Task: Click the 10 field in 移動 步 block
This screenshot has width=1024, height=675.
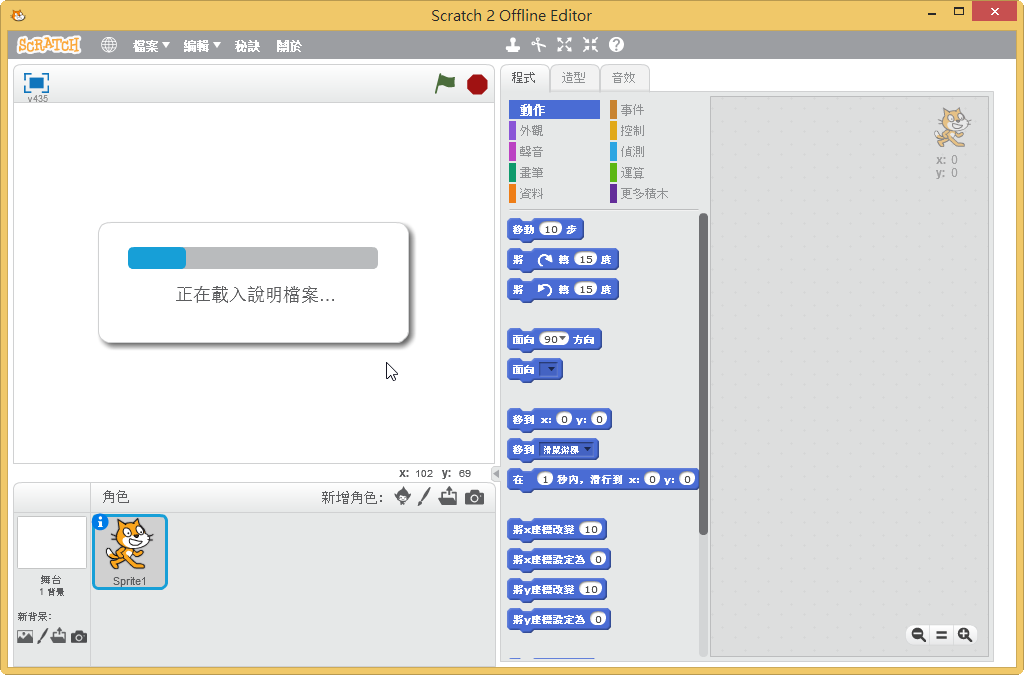Action: pos(551,229)
